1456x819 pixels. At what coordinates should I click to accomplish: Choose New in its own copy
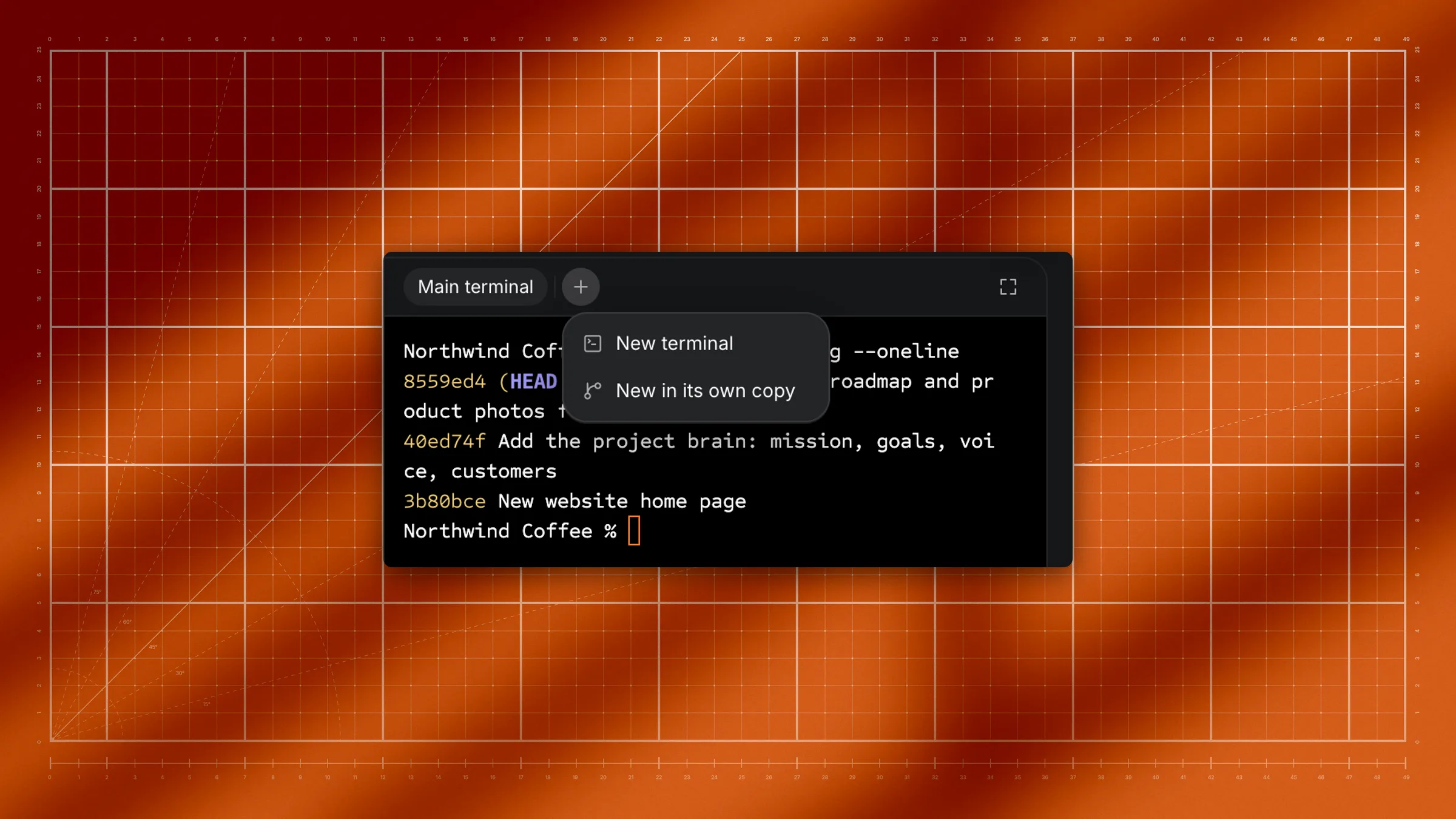[695, 391]
